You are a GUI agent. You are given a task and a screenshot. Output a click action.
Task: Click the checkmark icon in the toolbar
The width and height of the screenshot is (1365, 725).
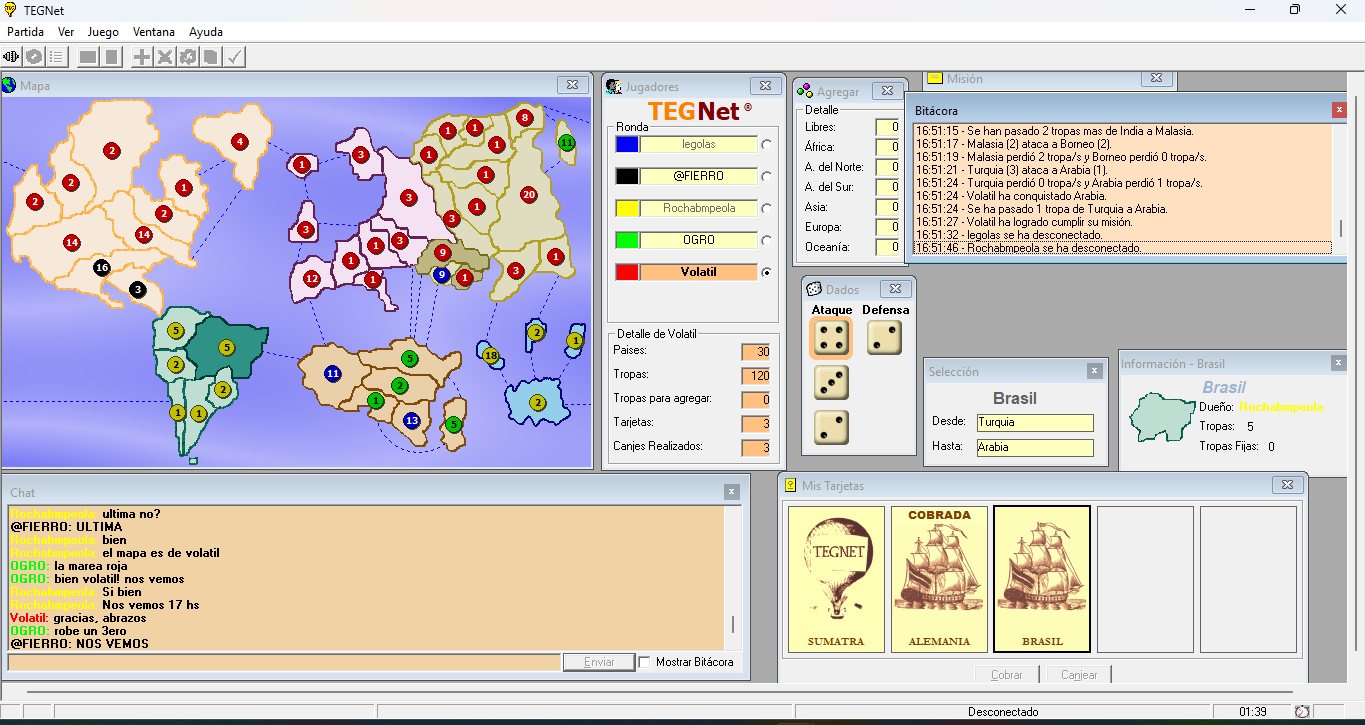tap(234, 57)
